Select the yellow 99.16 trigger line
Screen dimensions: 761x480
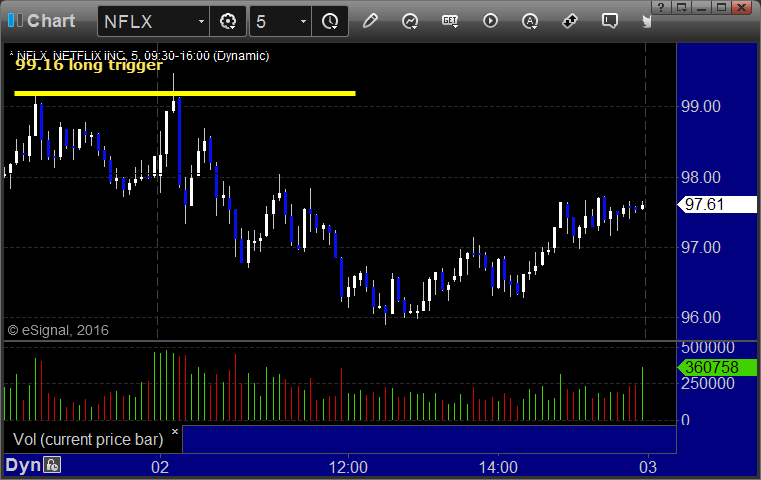coord(185,93)
